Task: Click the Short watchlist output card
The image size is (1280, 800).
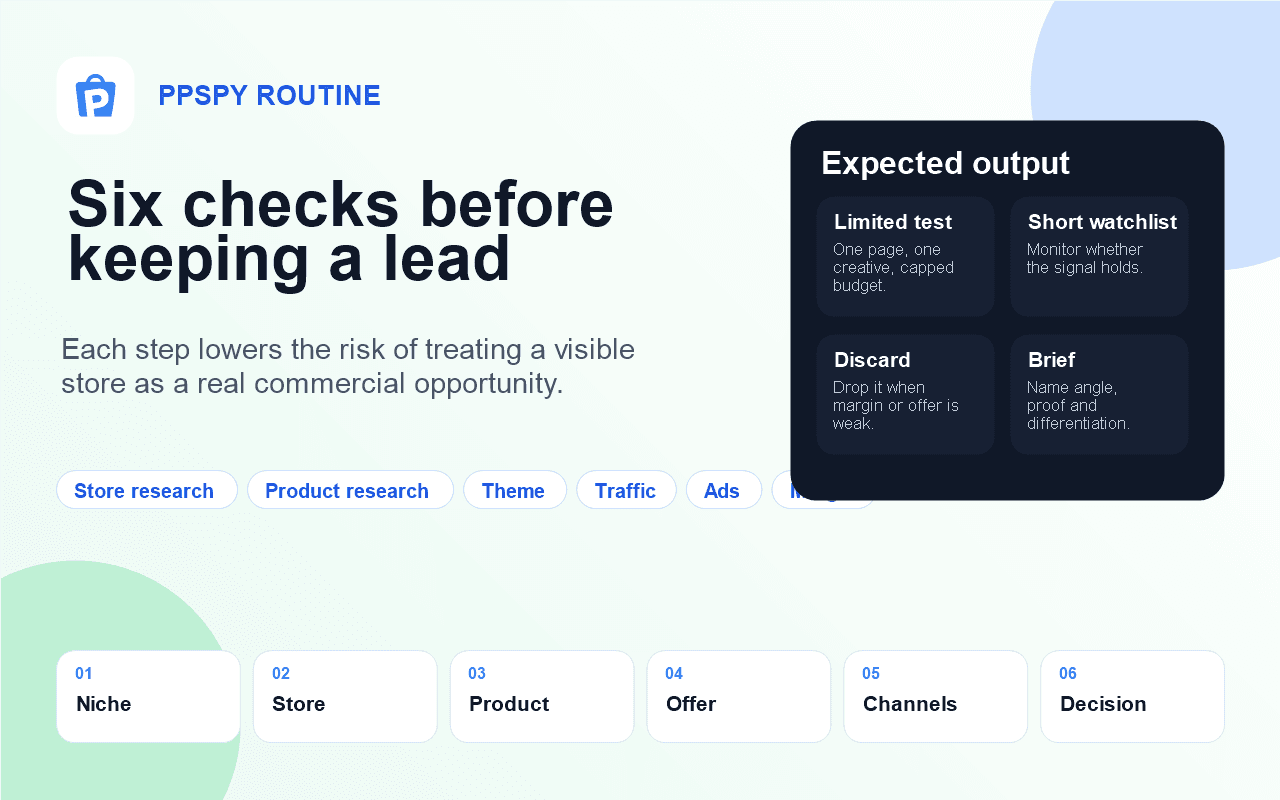Action: point(1099,256)
